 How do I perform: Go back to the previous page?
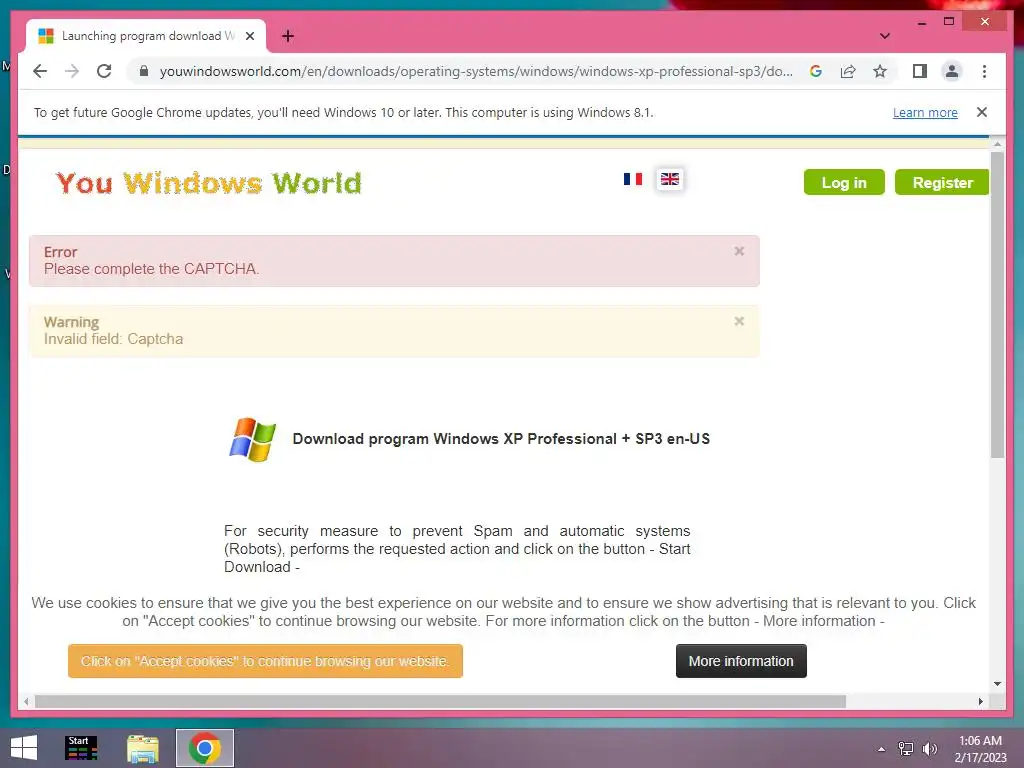[40, 71]
